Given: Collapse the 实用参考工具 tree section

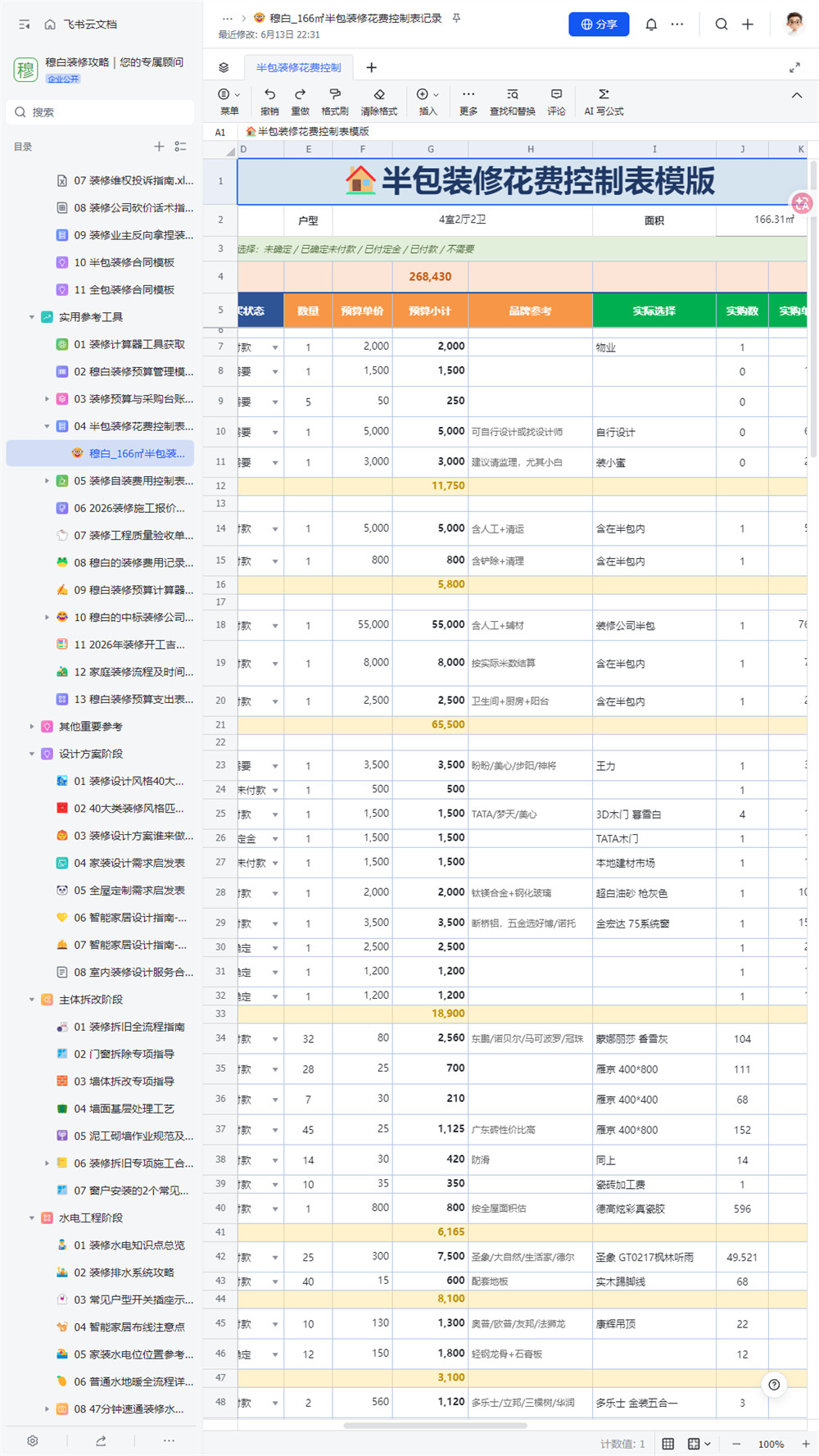Looking at the screenshot, I should (x=32, y=317).
